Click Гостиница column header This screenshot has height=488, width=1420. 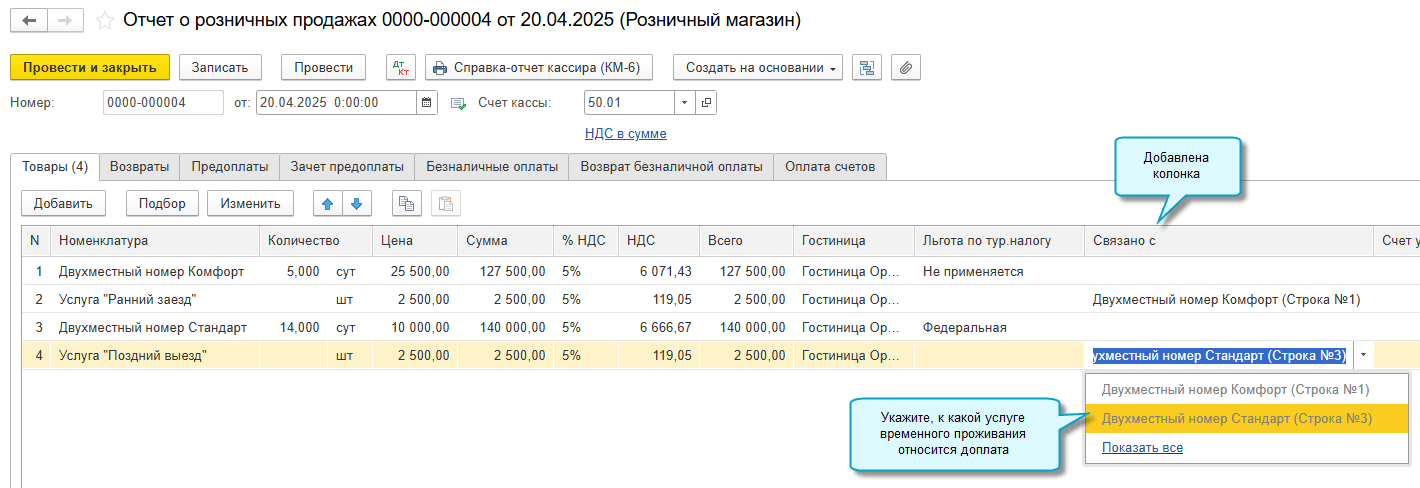(854, 240)
